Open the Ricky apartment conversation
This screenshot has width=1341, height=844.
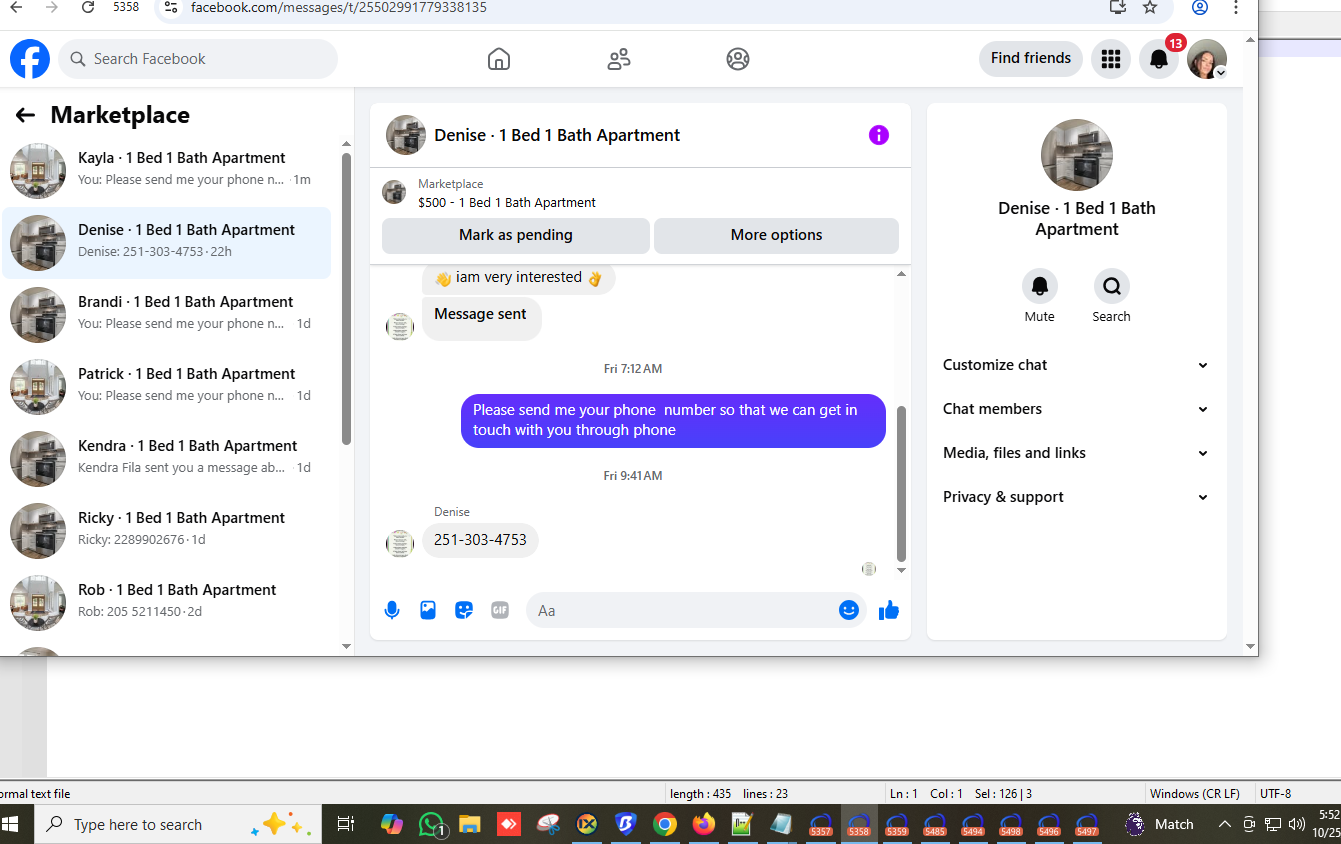coord(167,531)
